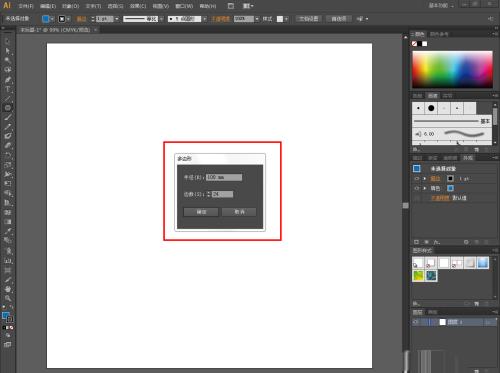Select the Hand tool

pyautogui.click(x=8, y=289)
